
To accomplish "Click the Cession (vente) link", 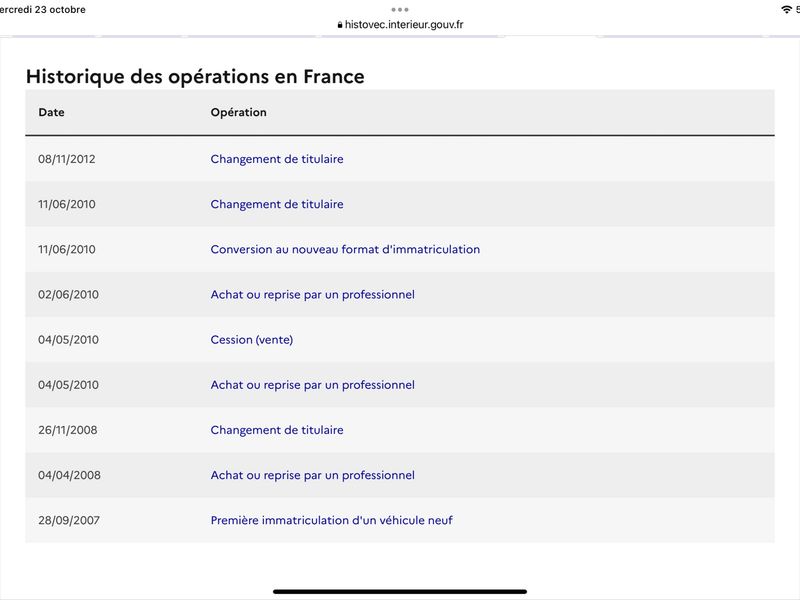I will (252, 340).
